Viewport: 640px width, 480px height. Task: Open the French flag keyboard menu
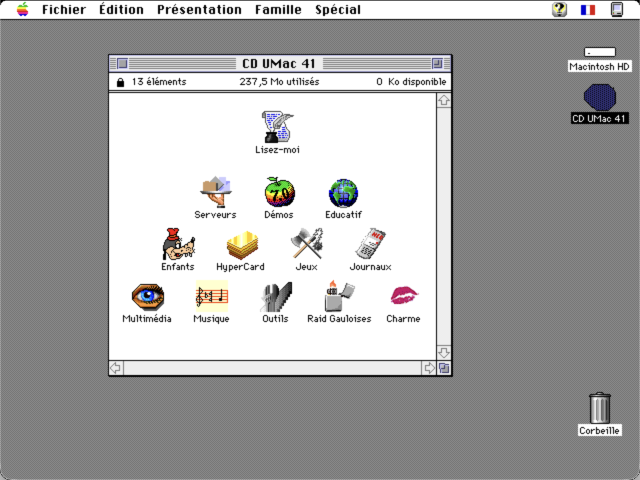588,10
